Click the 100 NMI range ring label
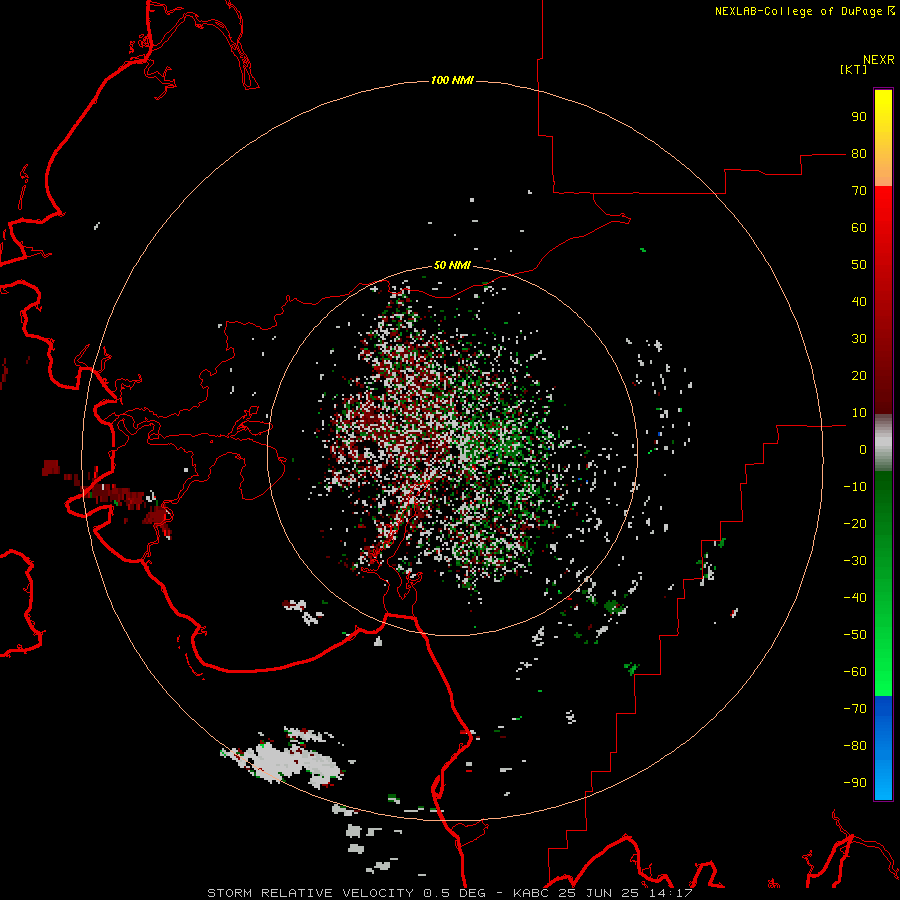Viewport: 900px width, 900px height. click(452, 80)
